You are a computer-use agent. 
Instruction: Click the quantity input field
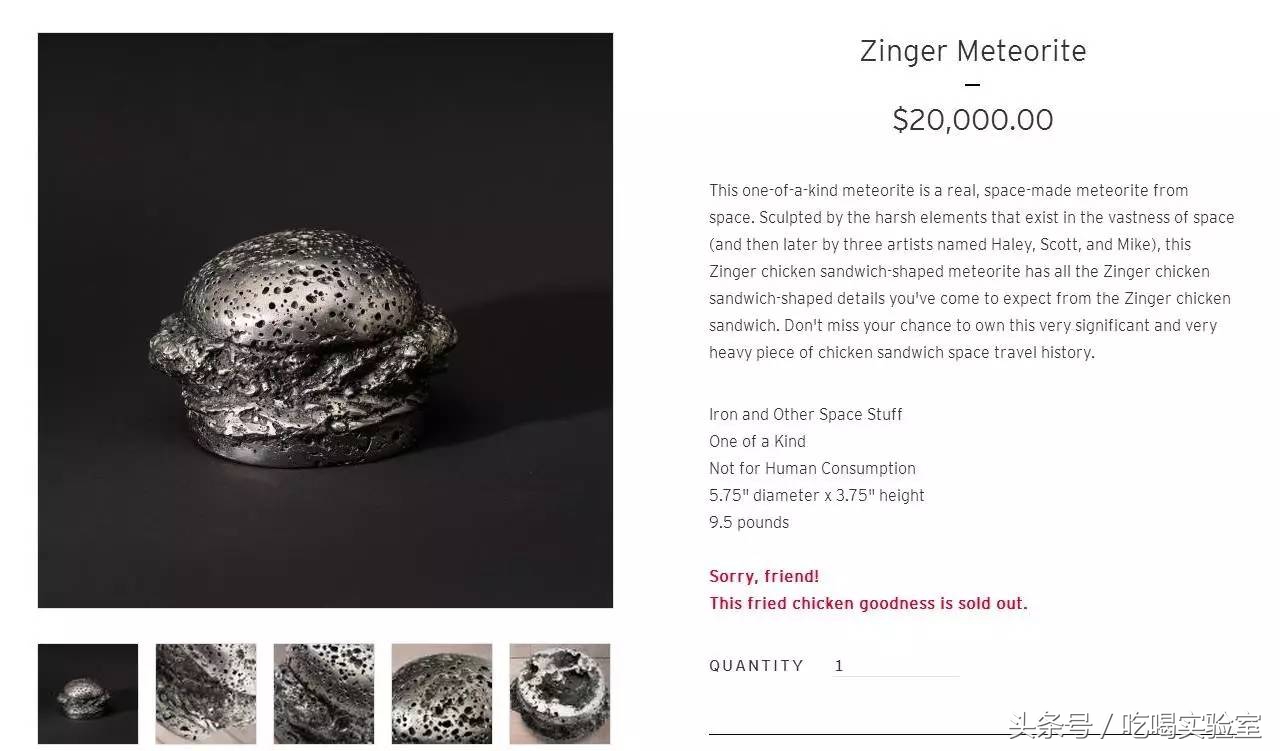click(x=895, y=666)
